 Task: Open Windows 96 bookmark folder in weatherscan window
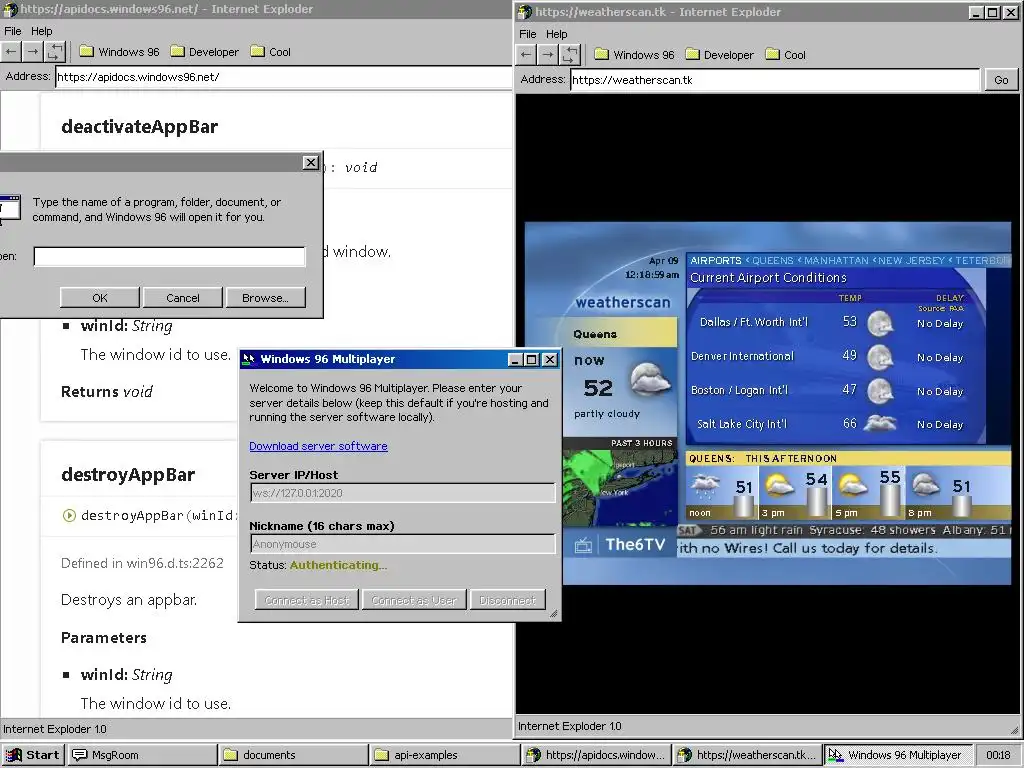(635, 55)
